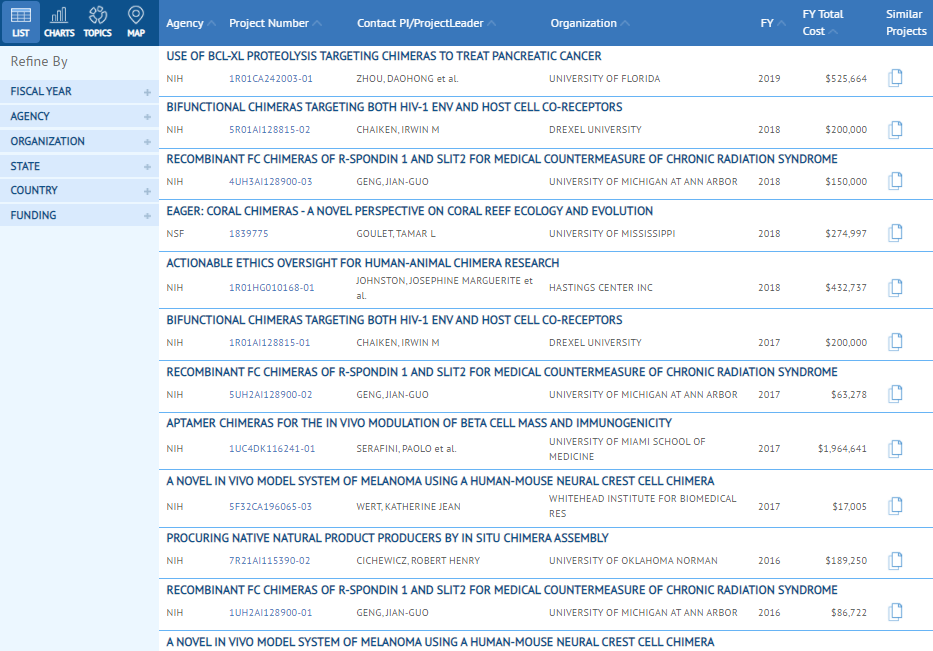Switch to the LIST view tab
This screenshot has height=651, width=933.
pos(21,22)
